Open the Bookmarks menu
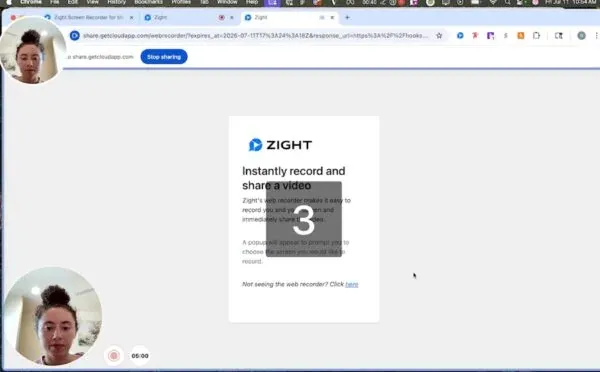The width and height of the screenshot is (600, 372). pos(148,2)
